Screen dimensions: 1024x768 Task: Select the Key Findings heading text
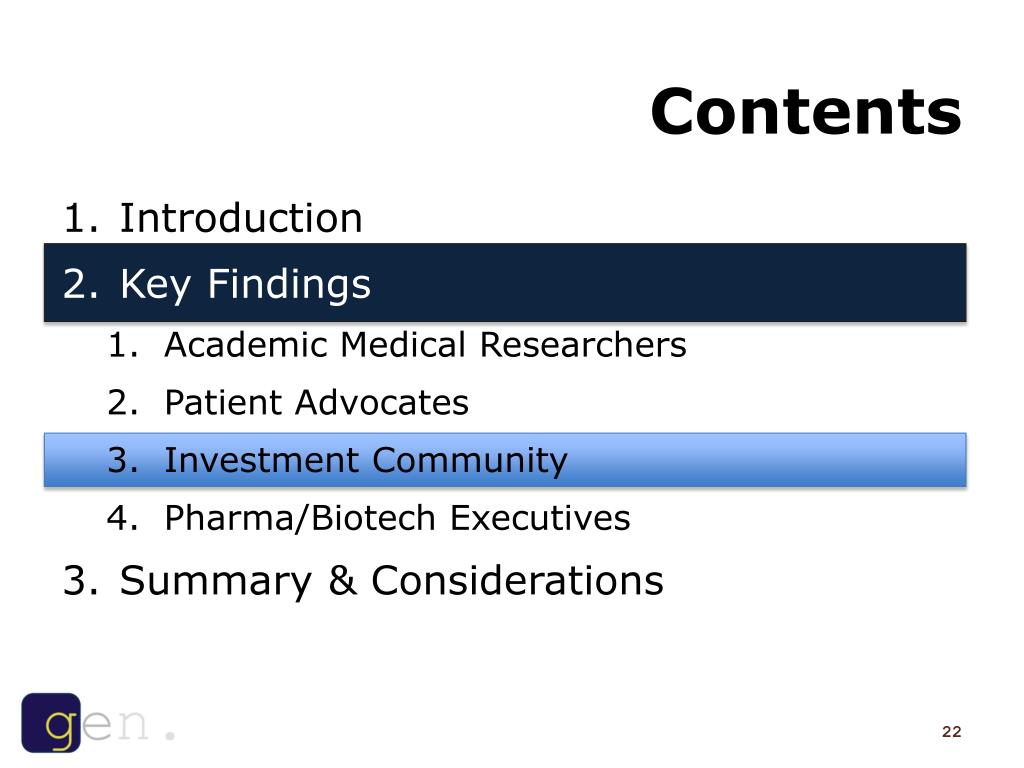(245, 285)
